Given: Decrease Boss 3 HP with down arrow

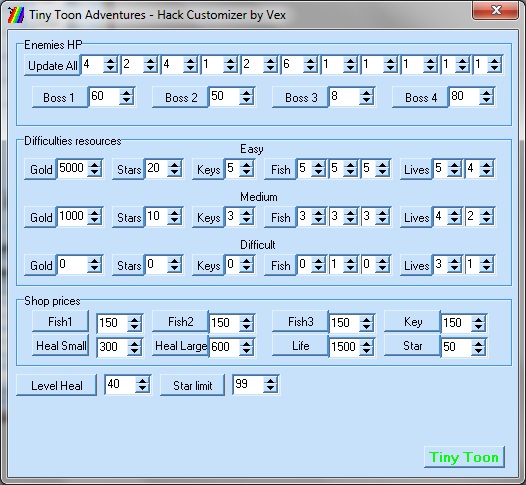Looking at the screenshot, I should 366,101.
